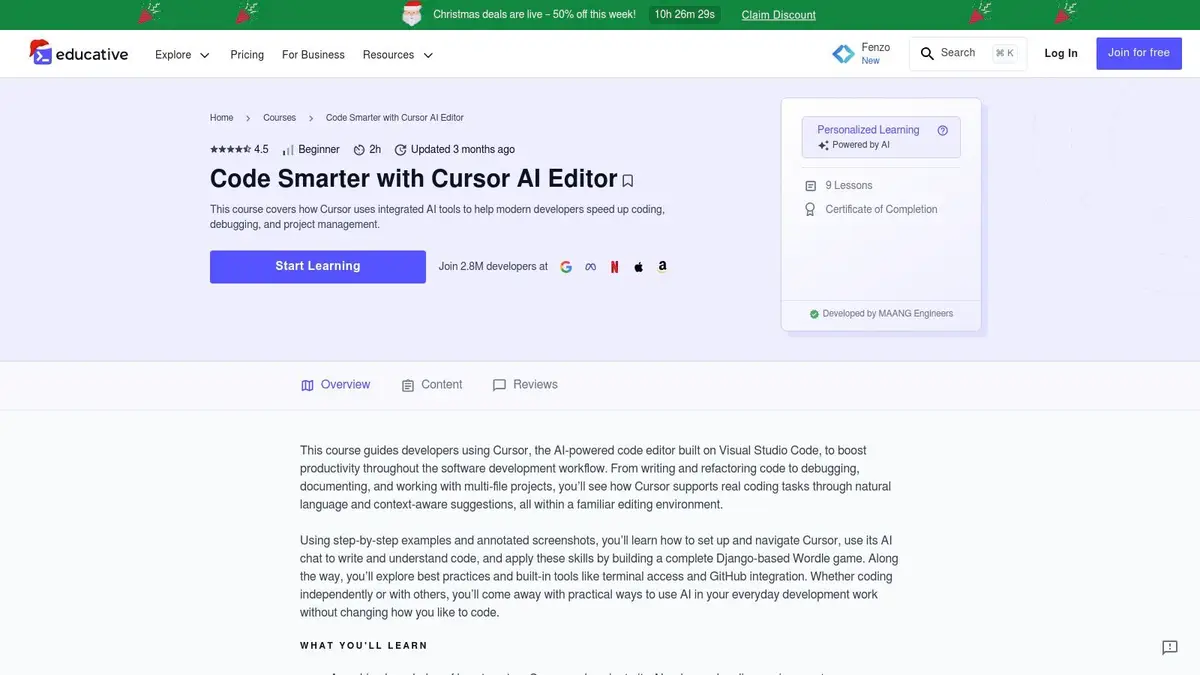Open the Pricing page
This screenshot has width=1200, height=675.
click(247, 55)
